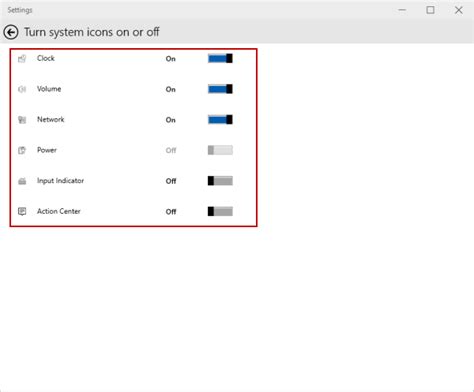The image size is (474, 392).
Task: Select the Volume label
Action: click(x=49, y=89)
